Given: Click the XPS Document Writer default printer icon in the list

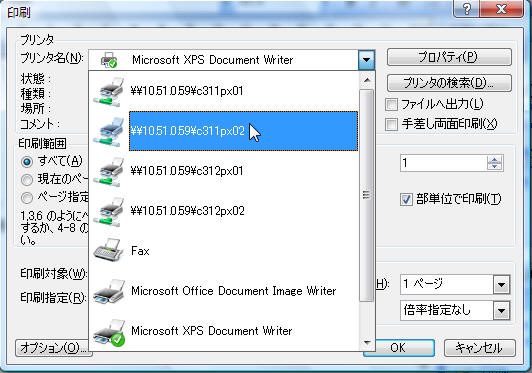Looking at the screenshot, I should 109,332.
